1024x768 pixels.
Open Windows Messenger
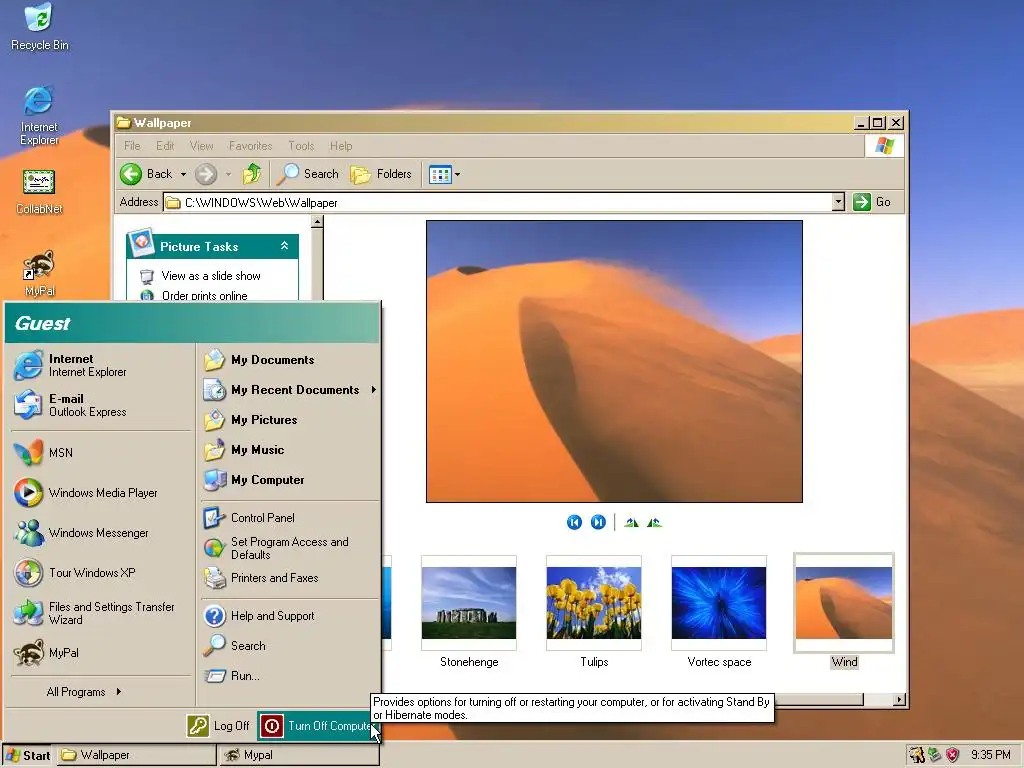point(101,533)
